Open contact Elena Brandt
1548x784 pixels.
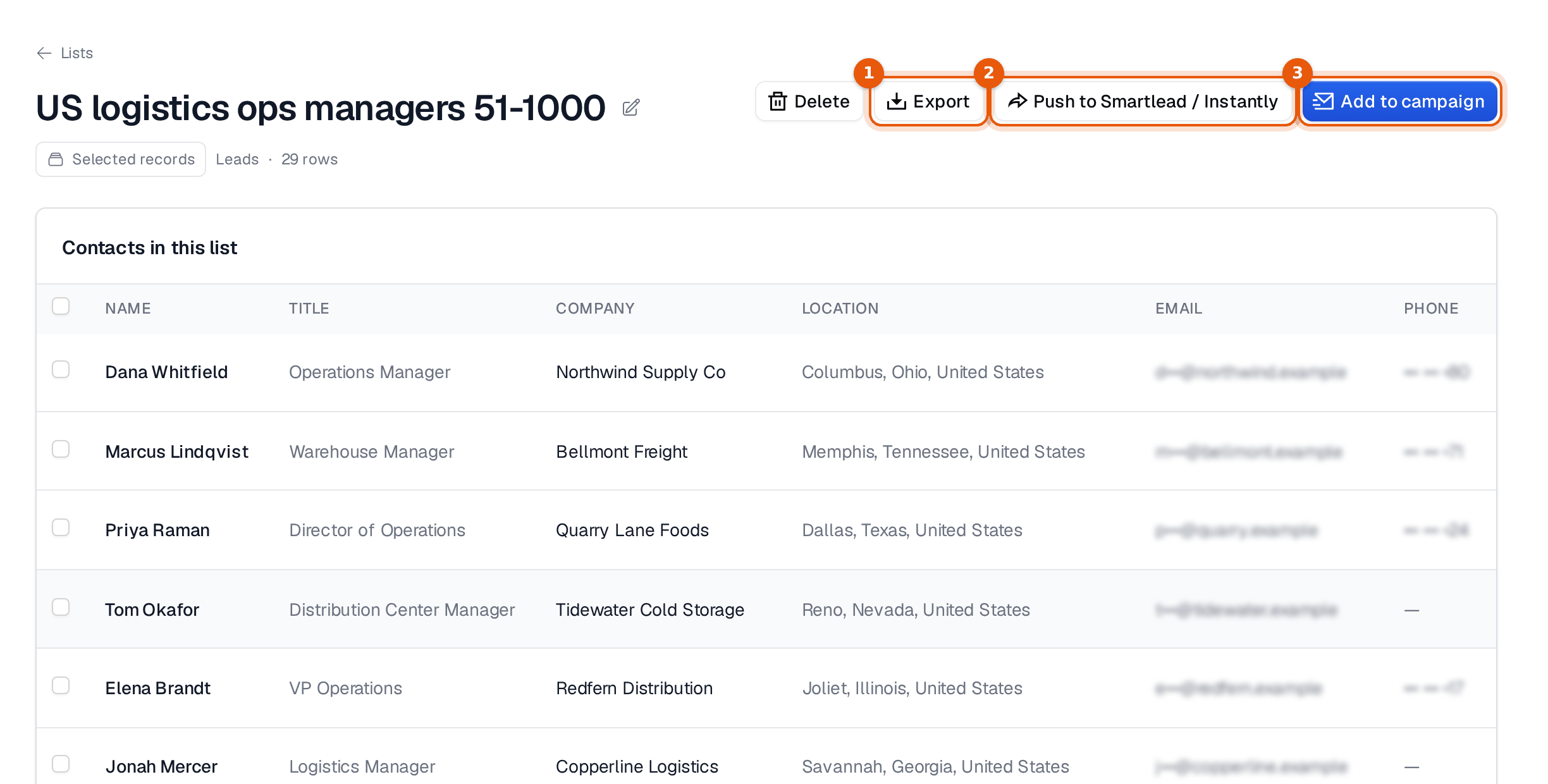click(157, 689)
